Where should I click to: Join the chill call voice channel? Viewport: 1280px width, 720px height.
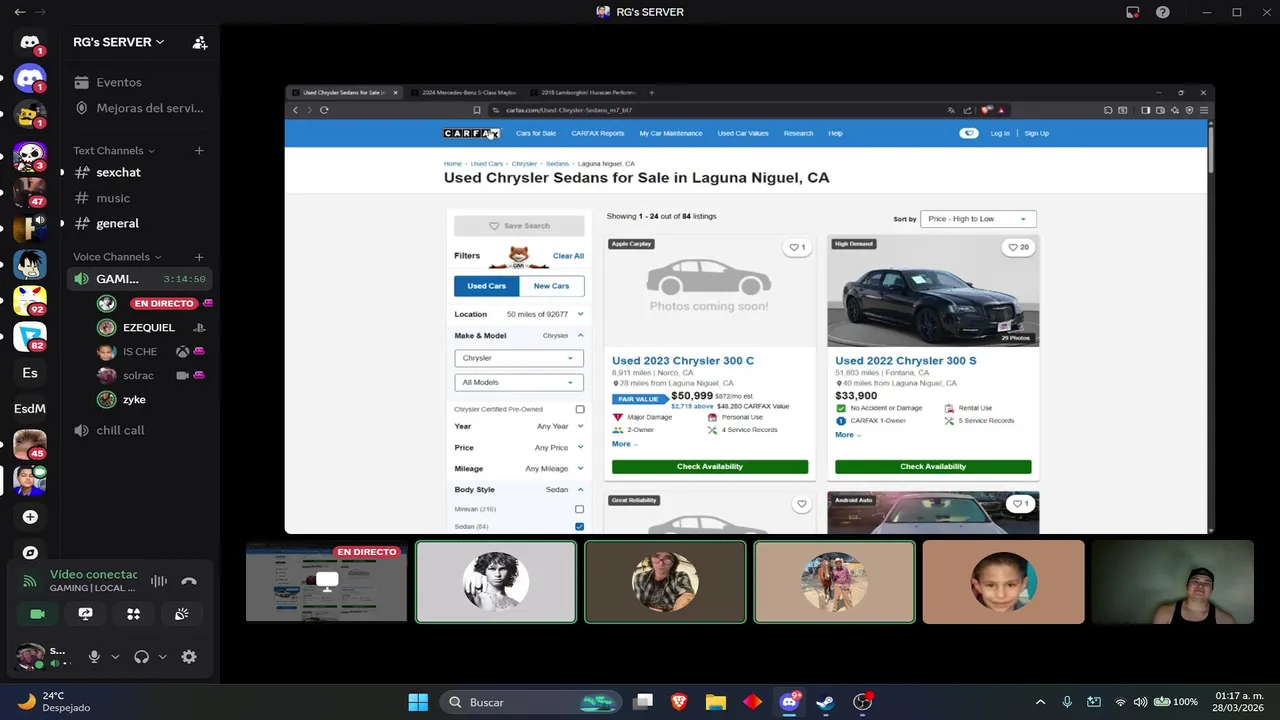[140, 430]
